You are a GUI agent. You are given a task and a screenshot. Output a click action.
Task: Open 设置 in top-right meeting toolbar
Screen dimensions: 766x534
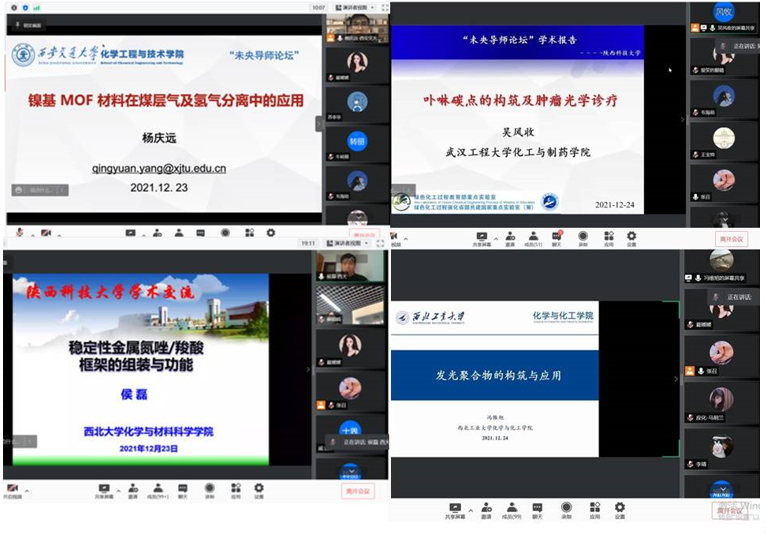click(x=632, y=239)
